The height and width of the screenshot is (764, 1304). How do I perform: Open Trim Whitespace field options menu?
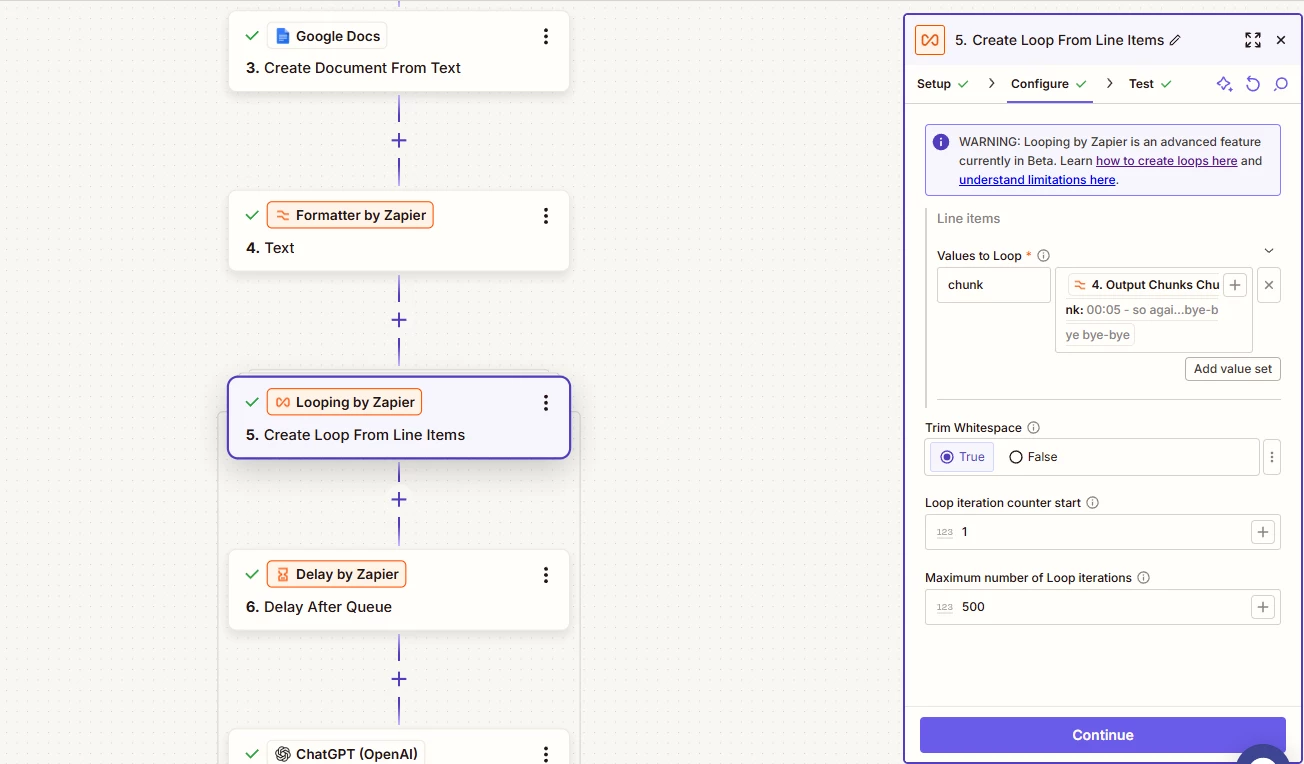(x=1272, y=457)
